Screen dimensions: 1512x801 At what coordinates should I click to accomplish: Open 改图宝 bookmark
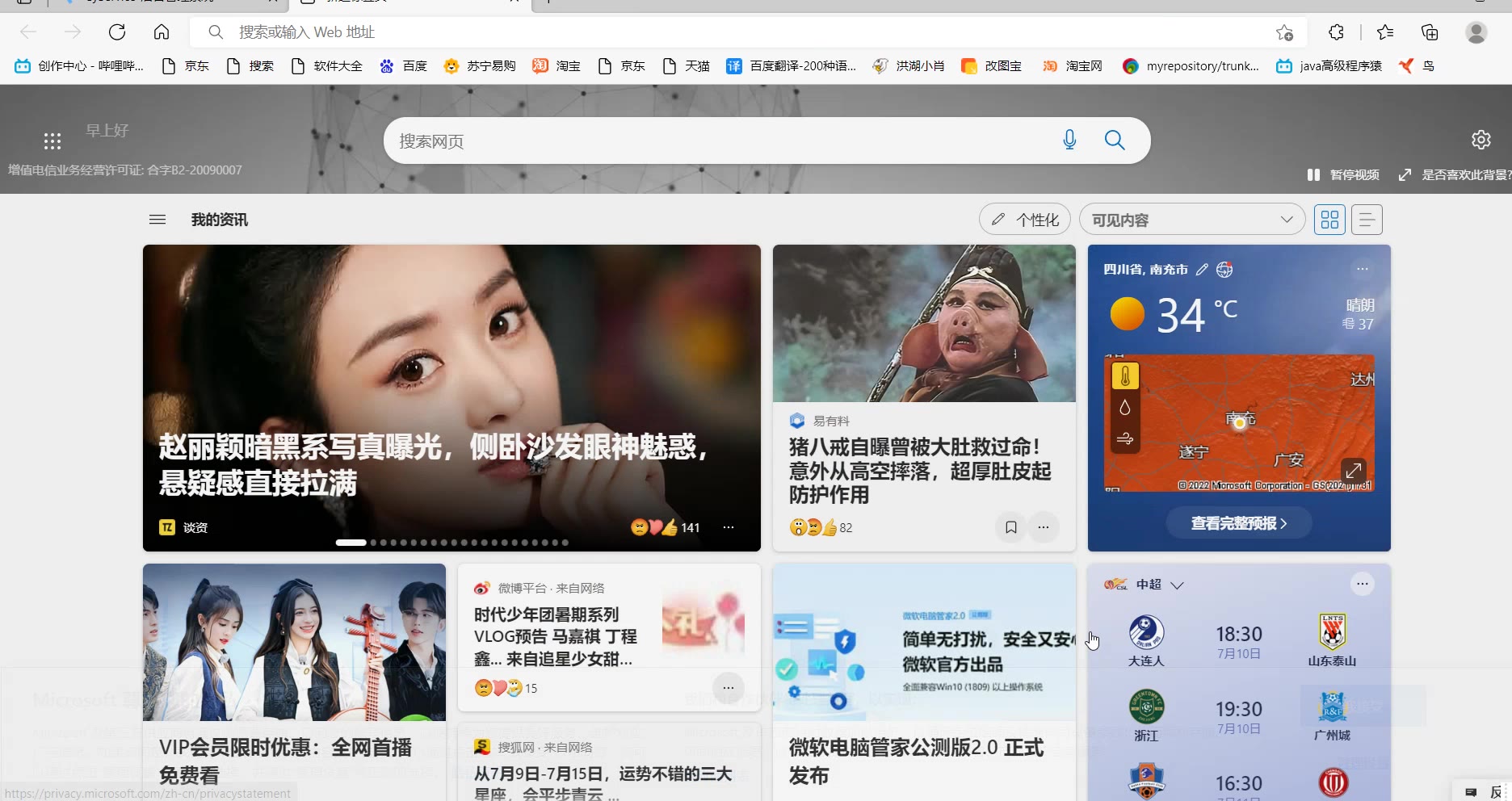pyautogui.click(x=992, y=66)
